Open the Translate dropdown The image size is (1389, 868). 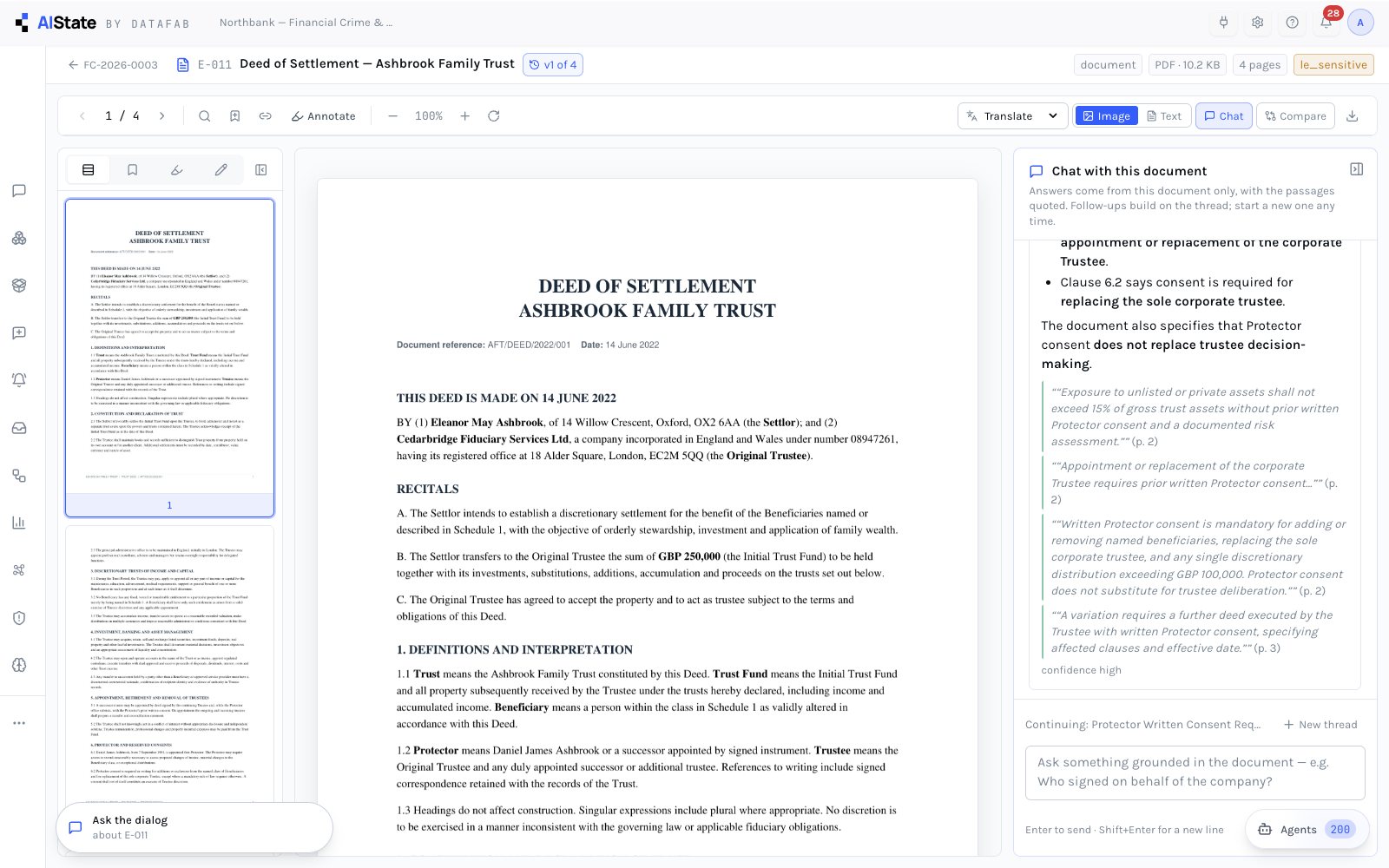point(1012,115)
